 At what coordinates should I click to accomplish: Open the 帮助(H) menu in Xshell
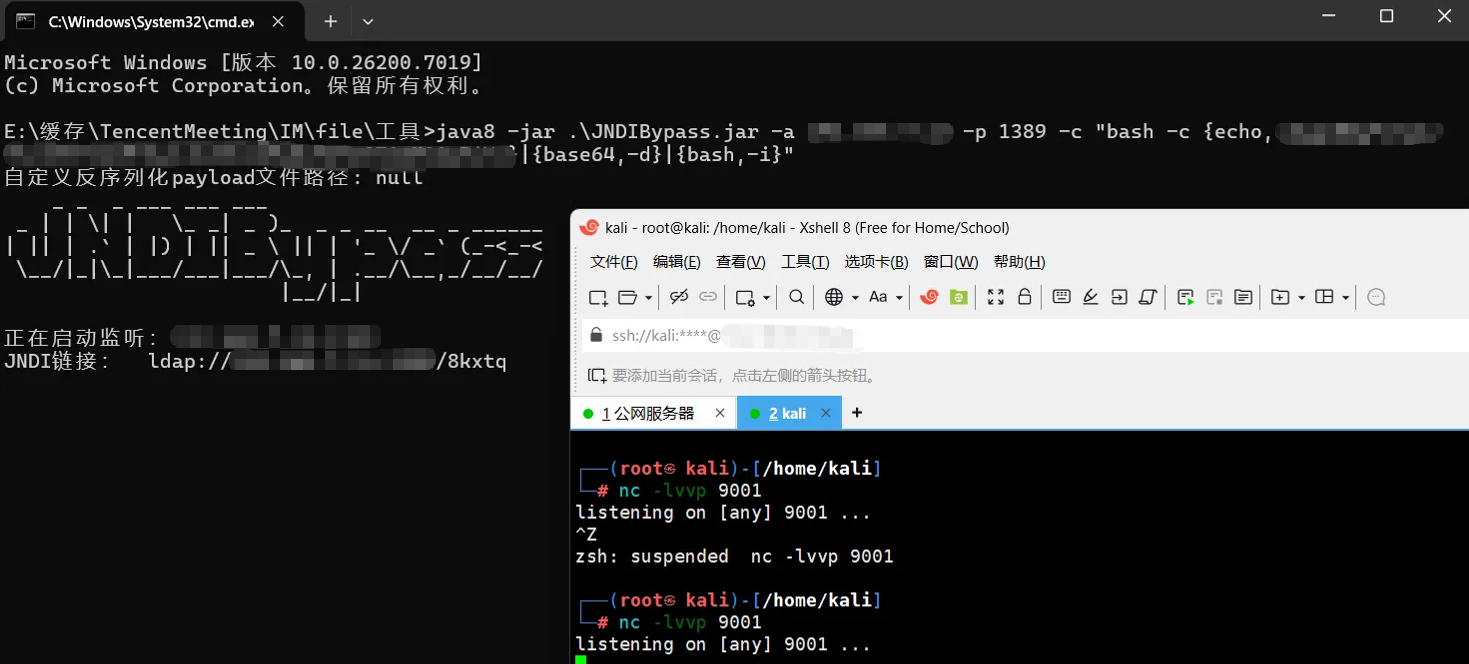pos(1019,262)
